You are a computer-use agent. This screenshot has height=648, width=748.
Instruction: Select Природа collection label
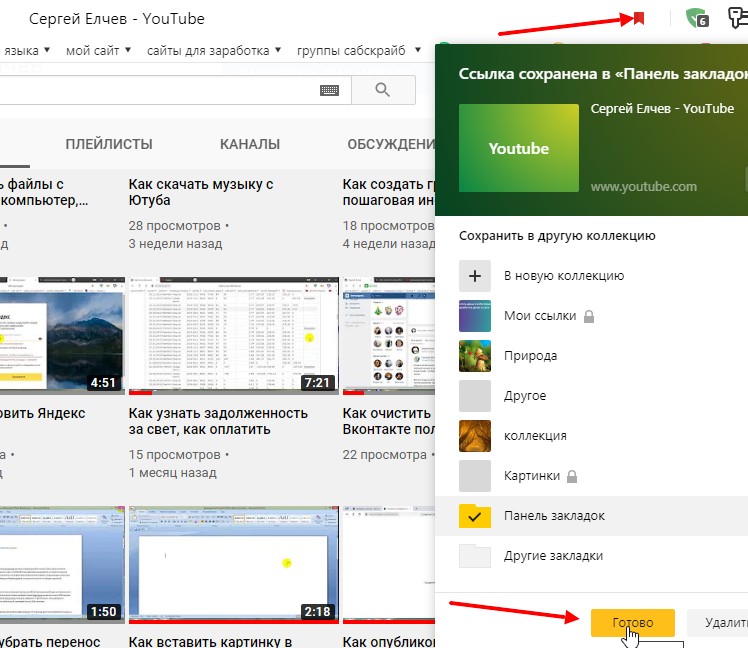[530, 356]
